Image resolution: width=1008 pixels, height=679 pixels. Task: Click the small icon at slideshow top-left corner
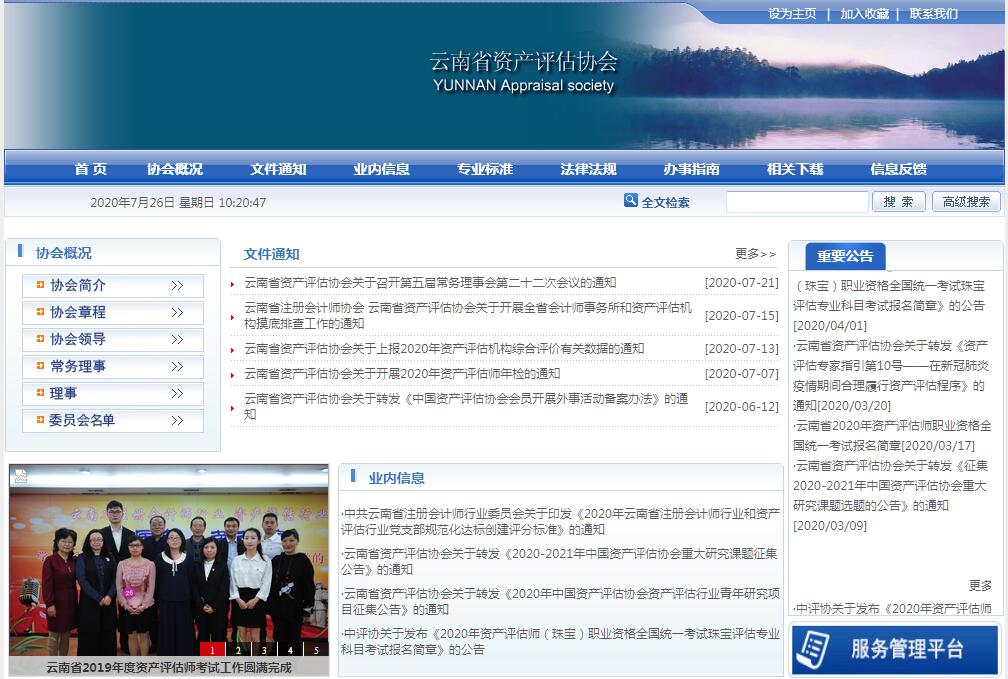click(21, 476)
